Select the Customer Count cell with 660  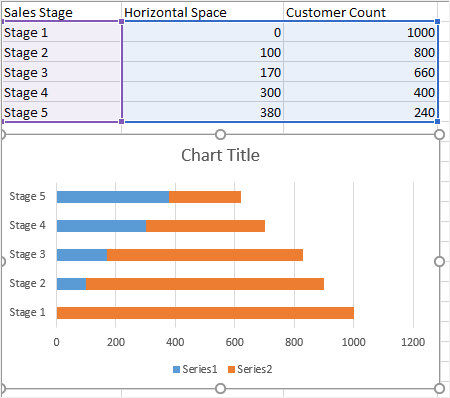360,72
